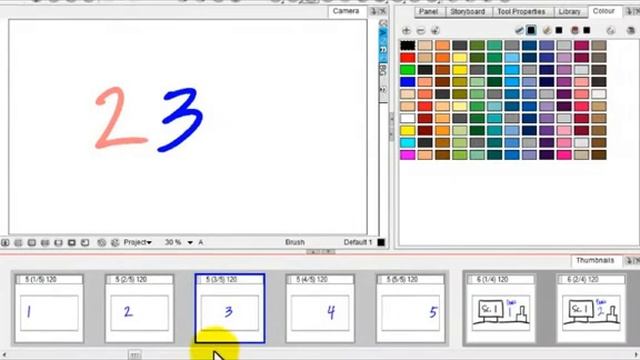This screenshot has width=640, height=360.
Task: Click the round icon immediately left of Project
Action: point(115,243)
